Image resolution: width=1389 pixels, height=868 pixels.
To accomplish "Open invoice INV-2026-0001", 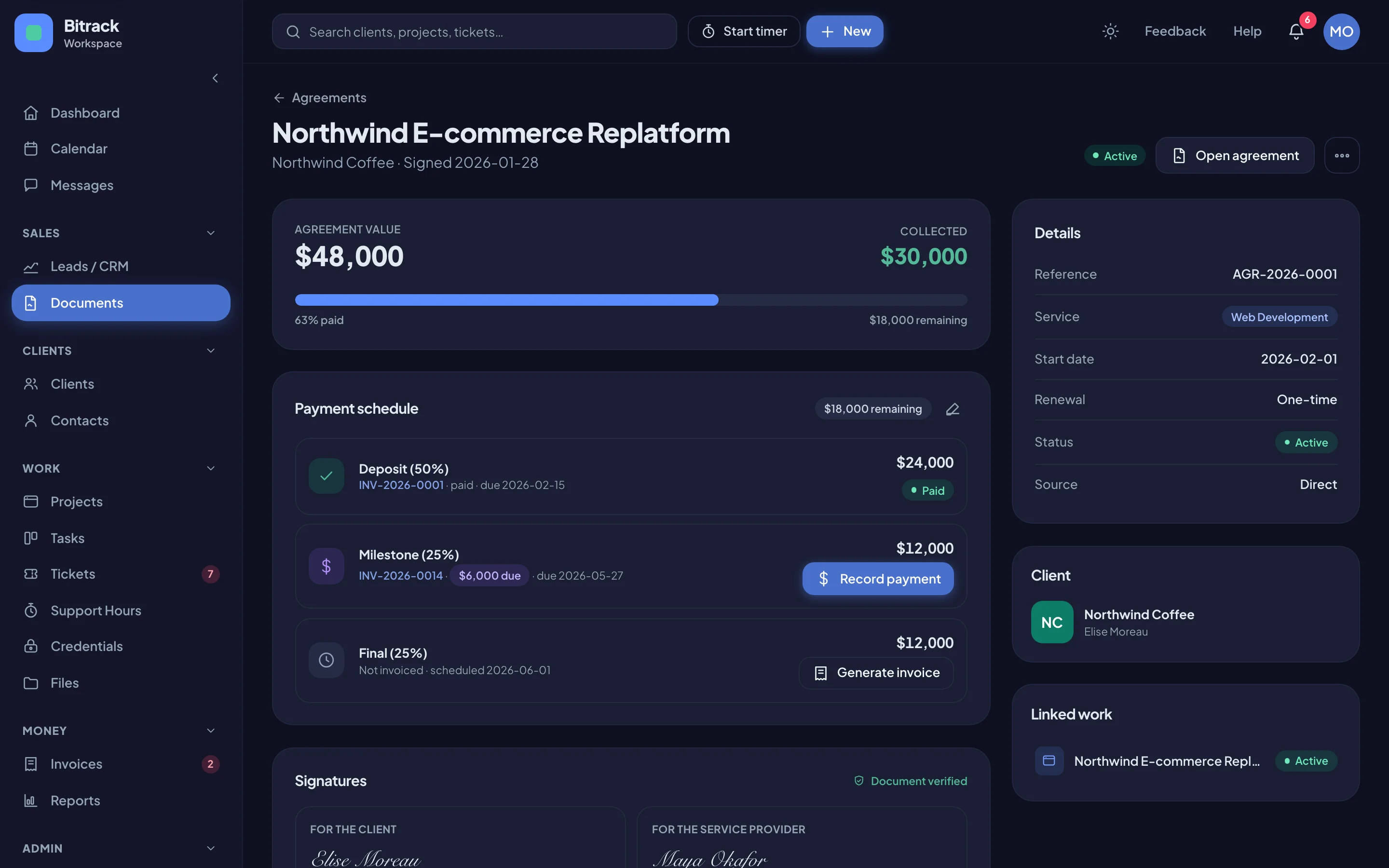I will 401,485.
